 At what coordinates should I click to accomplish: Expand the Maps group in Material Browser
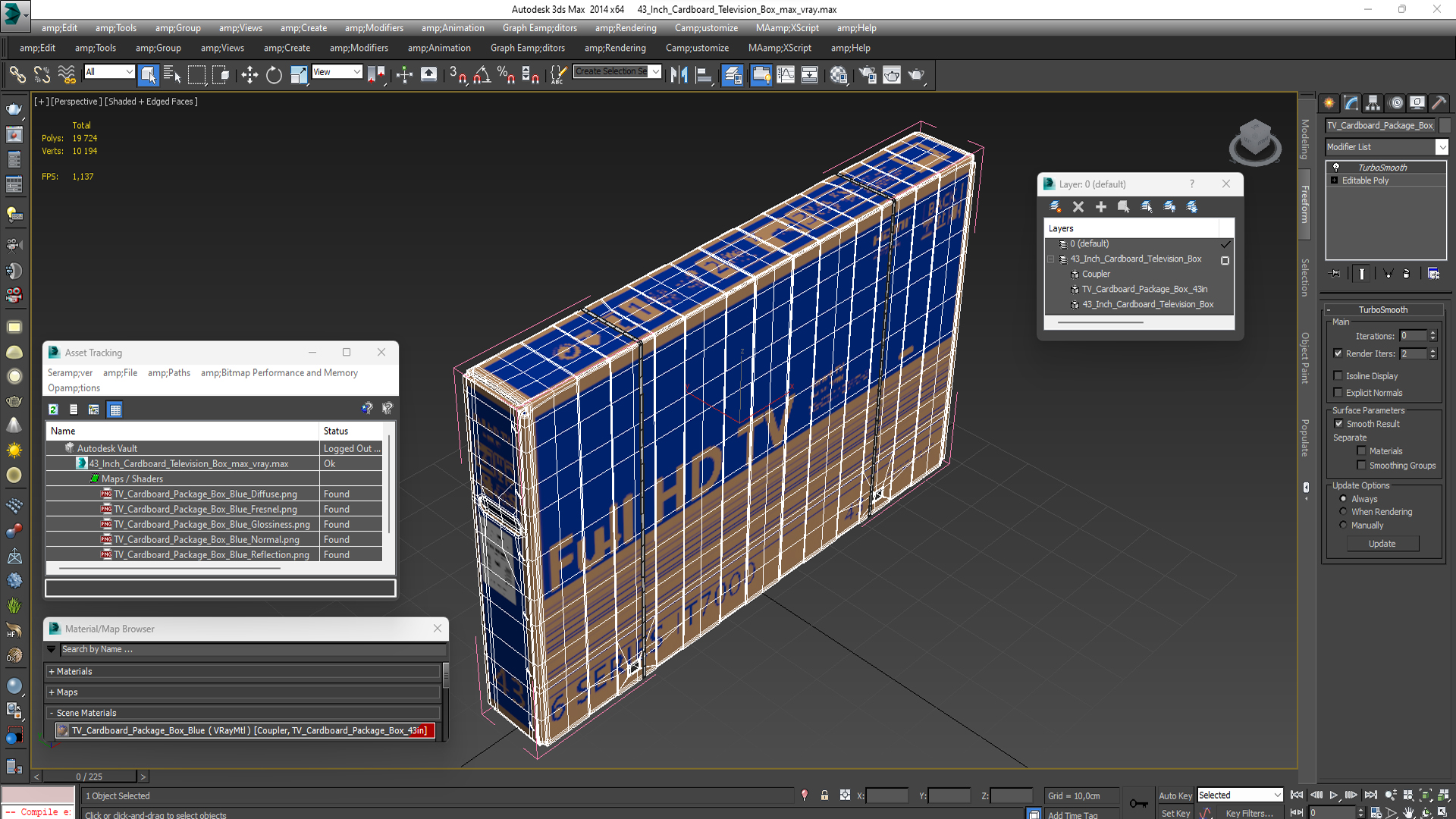coord(52,692)
